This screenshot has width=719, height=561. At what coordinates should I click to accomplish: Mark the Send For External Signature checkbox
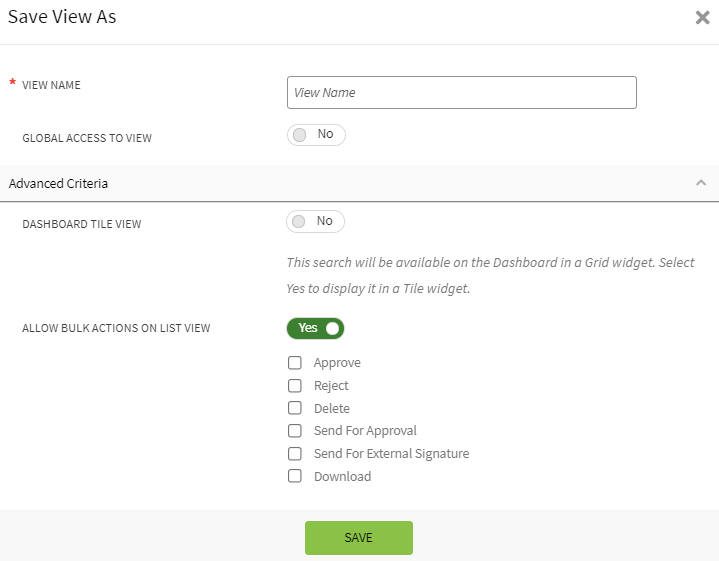(295, 454)
